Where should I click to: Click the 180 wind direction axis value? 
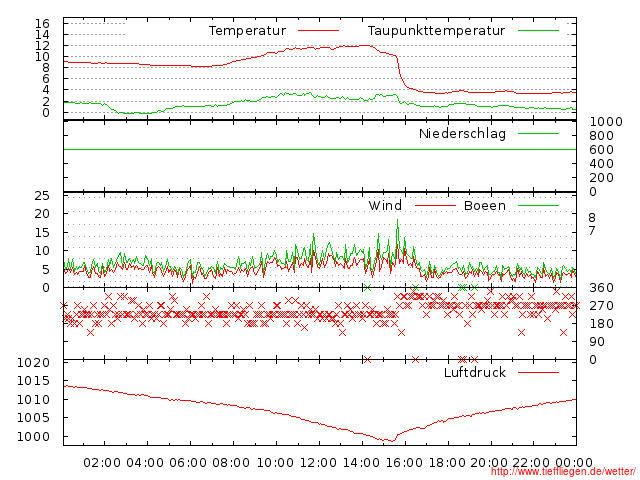click(x=601, y=324)
